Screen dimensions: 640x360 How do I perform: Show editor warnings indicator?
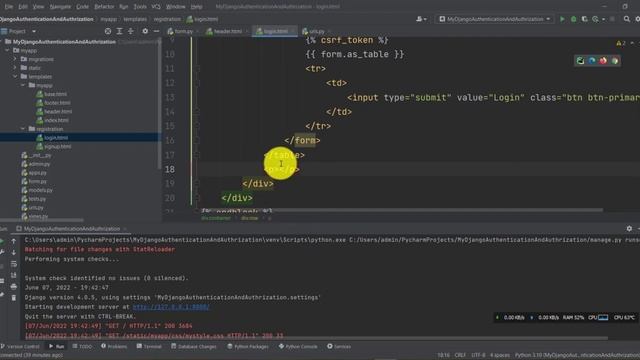(620, 43)
